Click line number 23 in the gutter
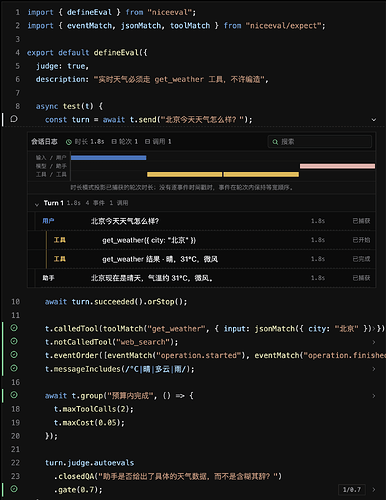The image size is (386, 500). [x=16, y=476]
